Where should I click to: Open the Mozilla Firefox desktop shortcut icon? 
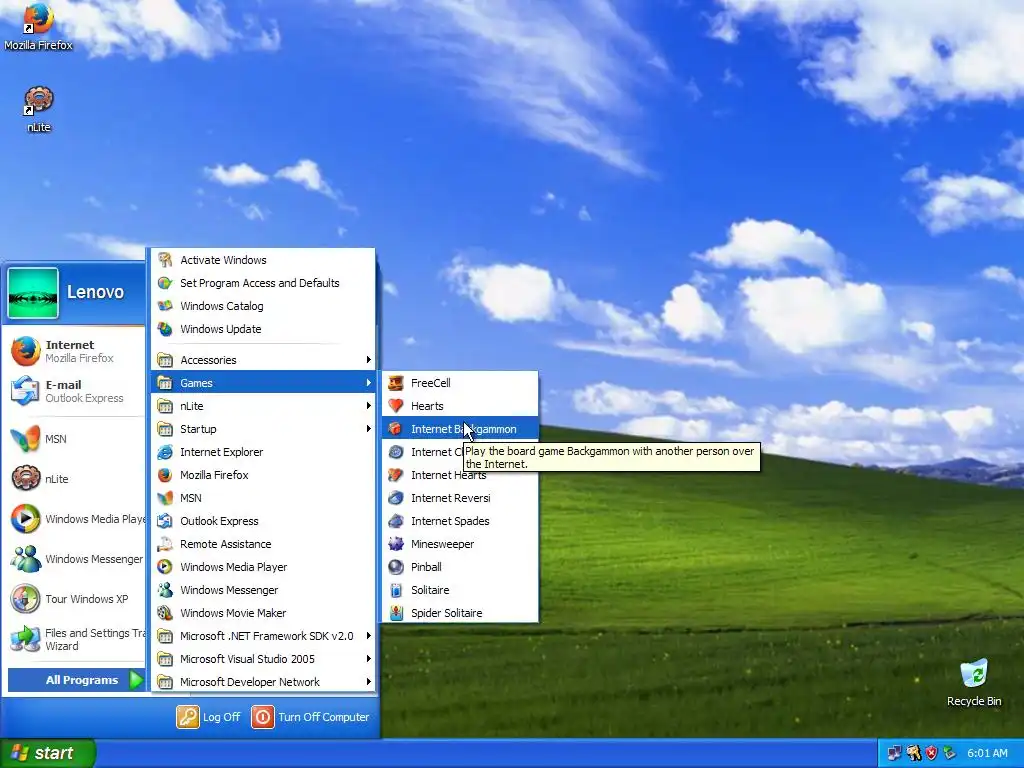(38, 20)
